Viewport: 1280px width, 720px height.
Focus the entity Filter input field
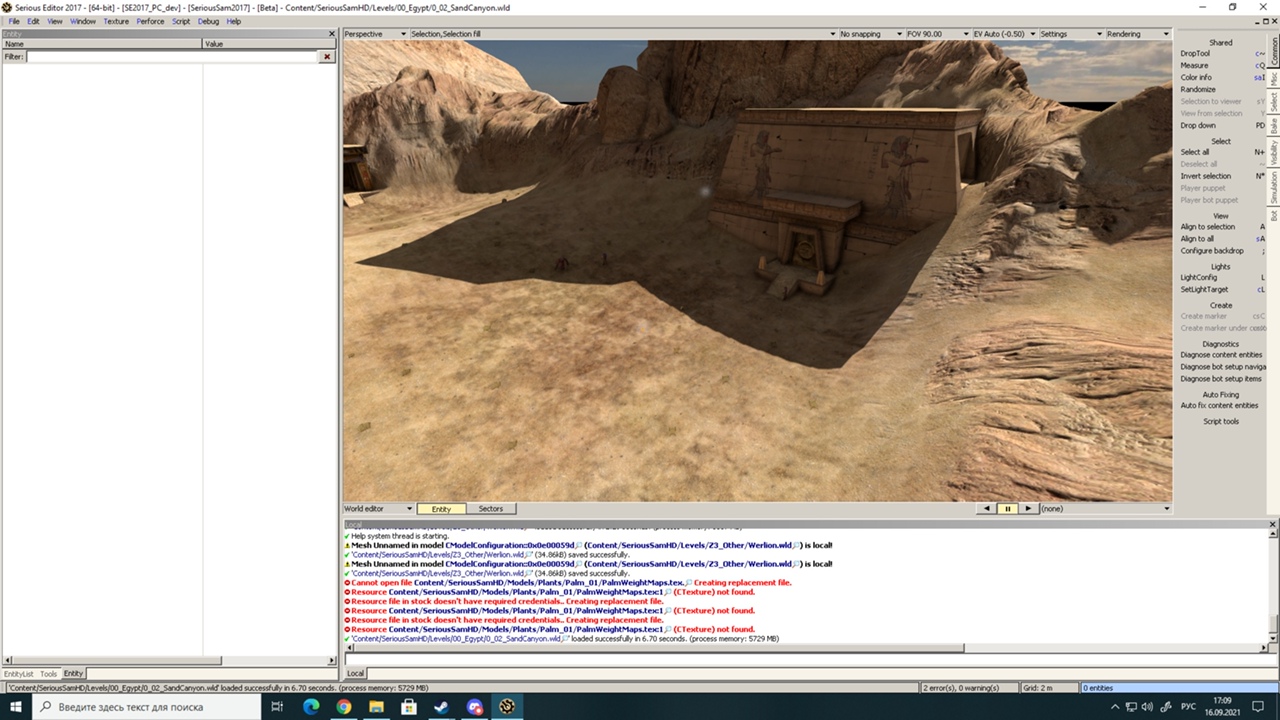click(x=172, y=57)
